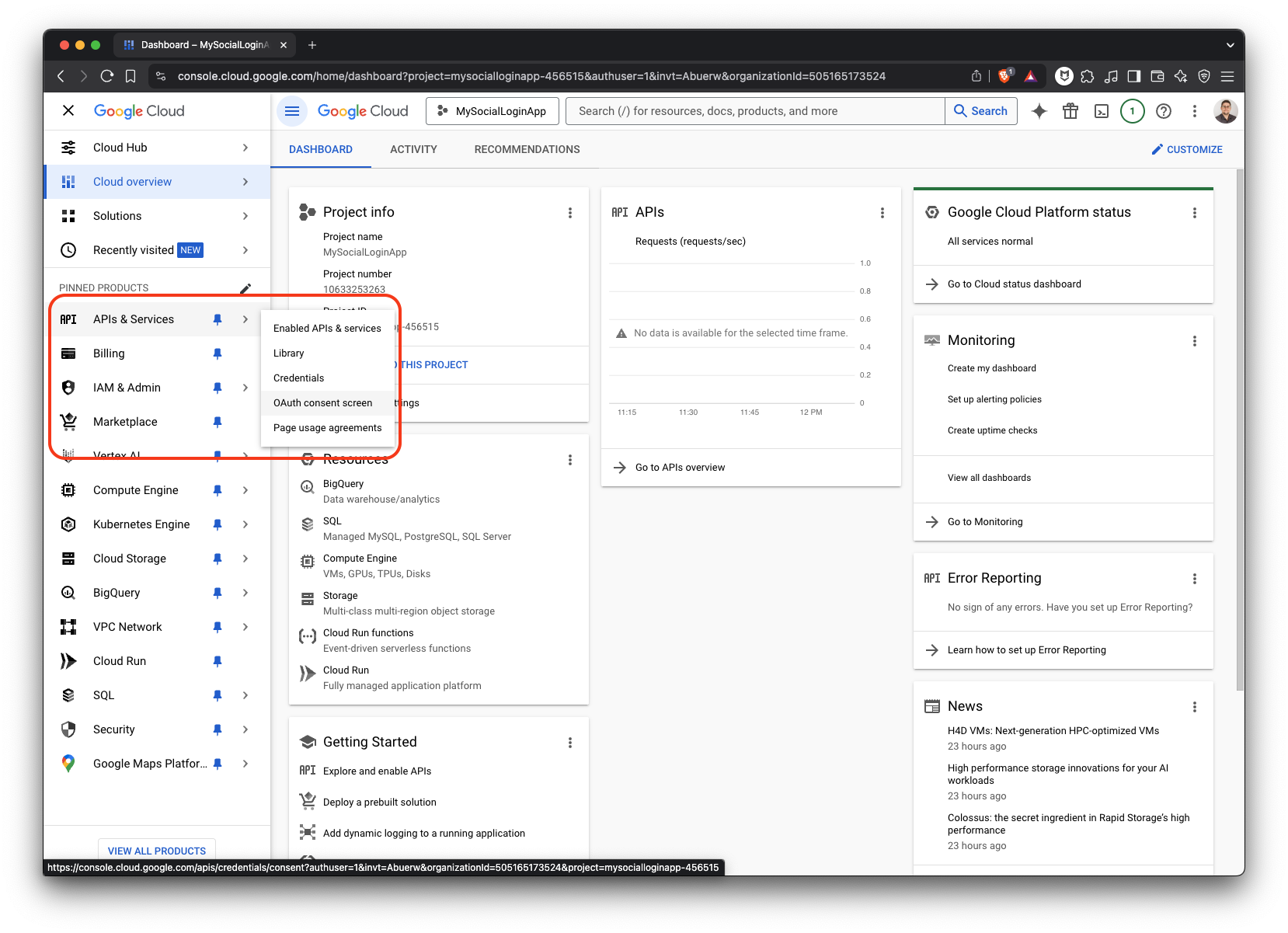Open News card options menu
The height and width of the screenshot is (933, 1288).
click(x=1195, y=707)
